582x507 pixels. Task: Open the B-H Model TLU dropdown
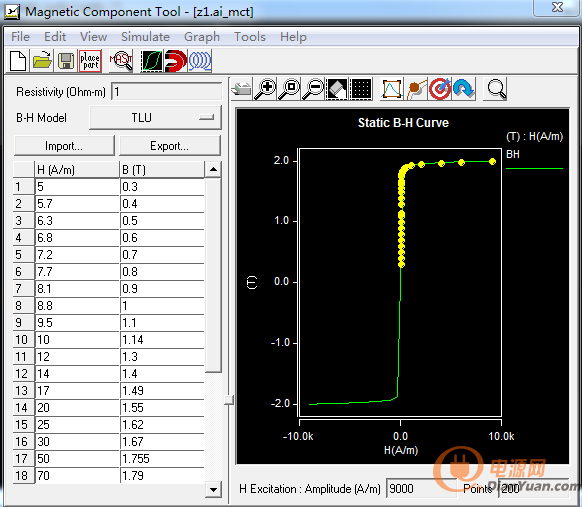pos(155,118)
